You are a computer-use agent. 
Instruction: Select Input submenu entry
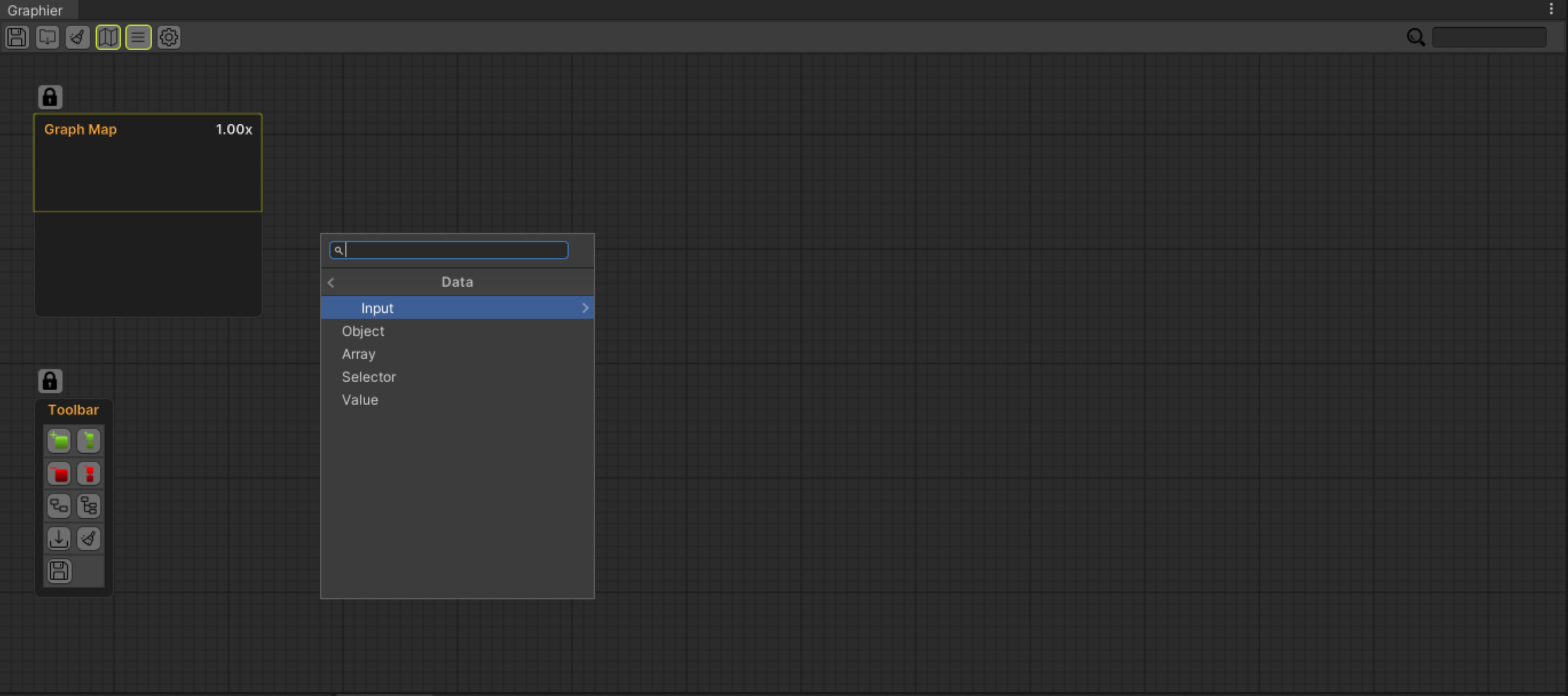click(x=457, y=308)
